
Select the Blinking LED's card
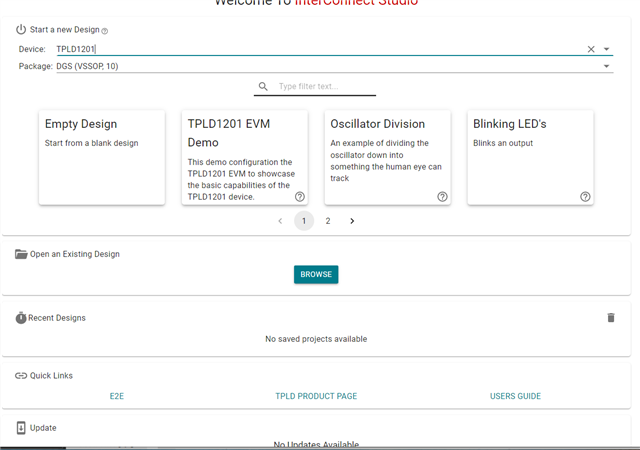[530, 157]
